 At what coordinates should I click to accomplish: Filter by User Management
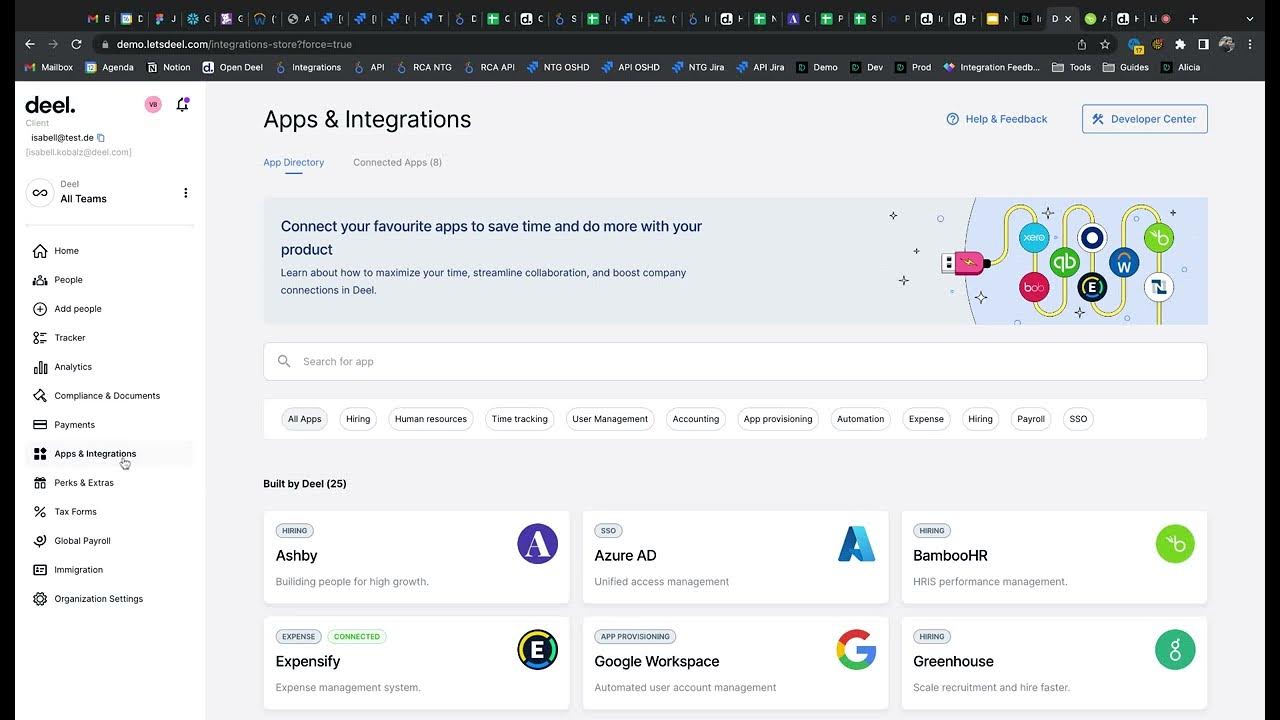point(610,419)
